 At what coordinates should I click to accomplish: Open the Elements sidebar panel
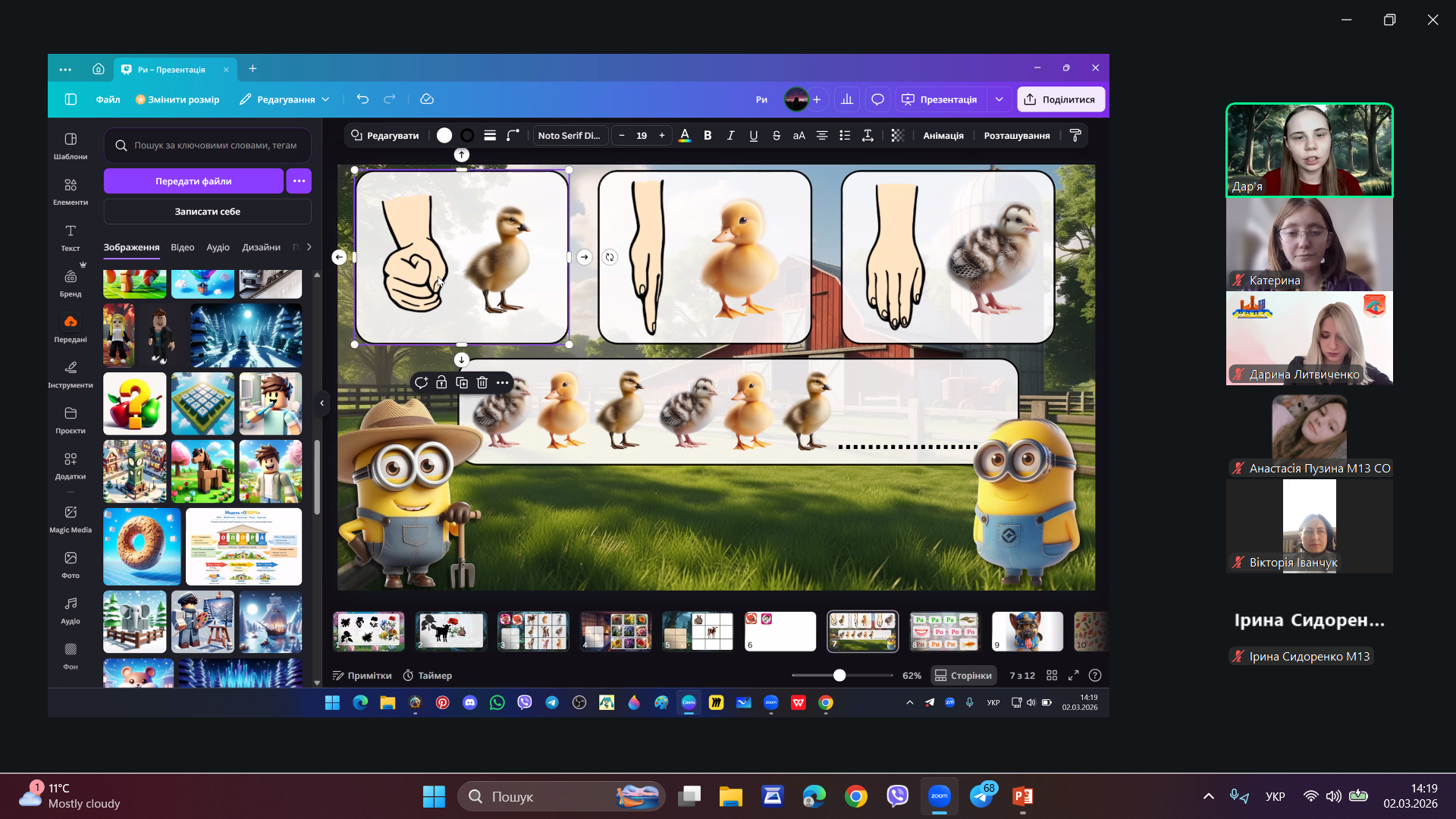(x=71, y=191)
